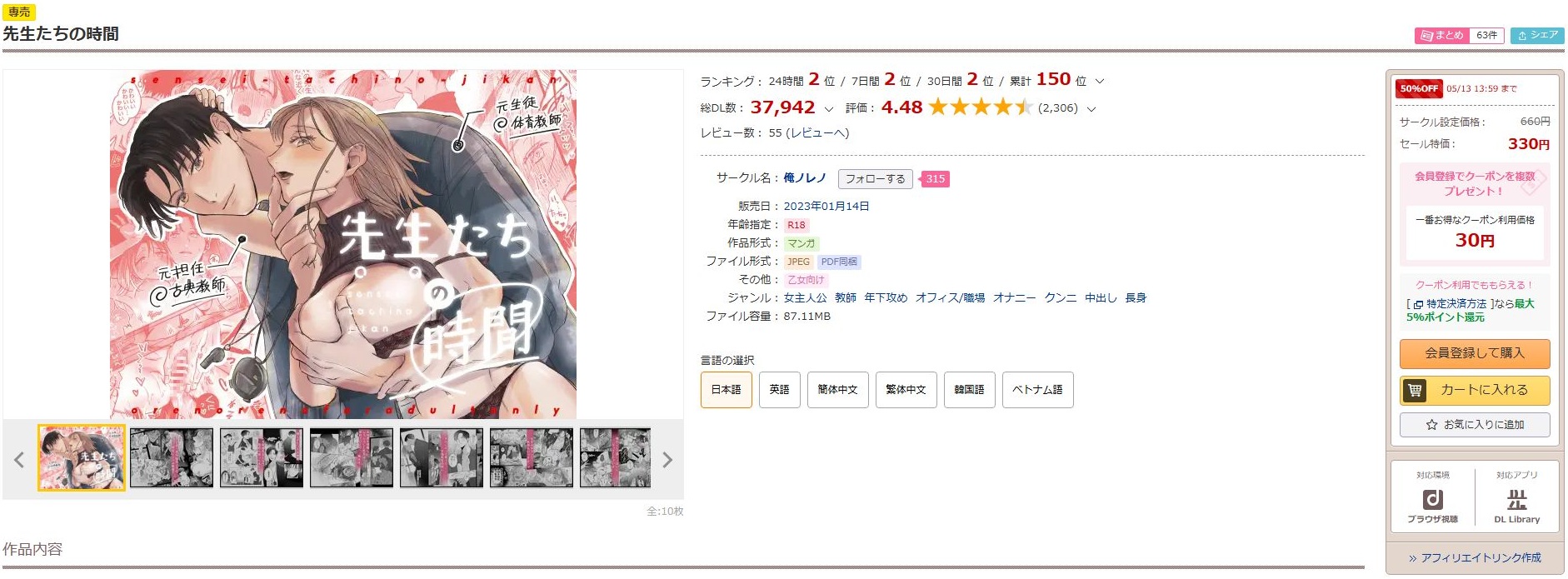Open the DL Library app icon
1568x579 pixels.
(x=1516, y=506)
